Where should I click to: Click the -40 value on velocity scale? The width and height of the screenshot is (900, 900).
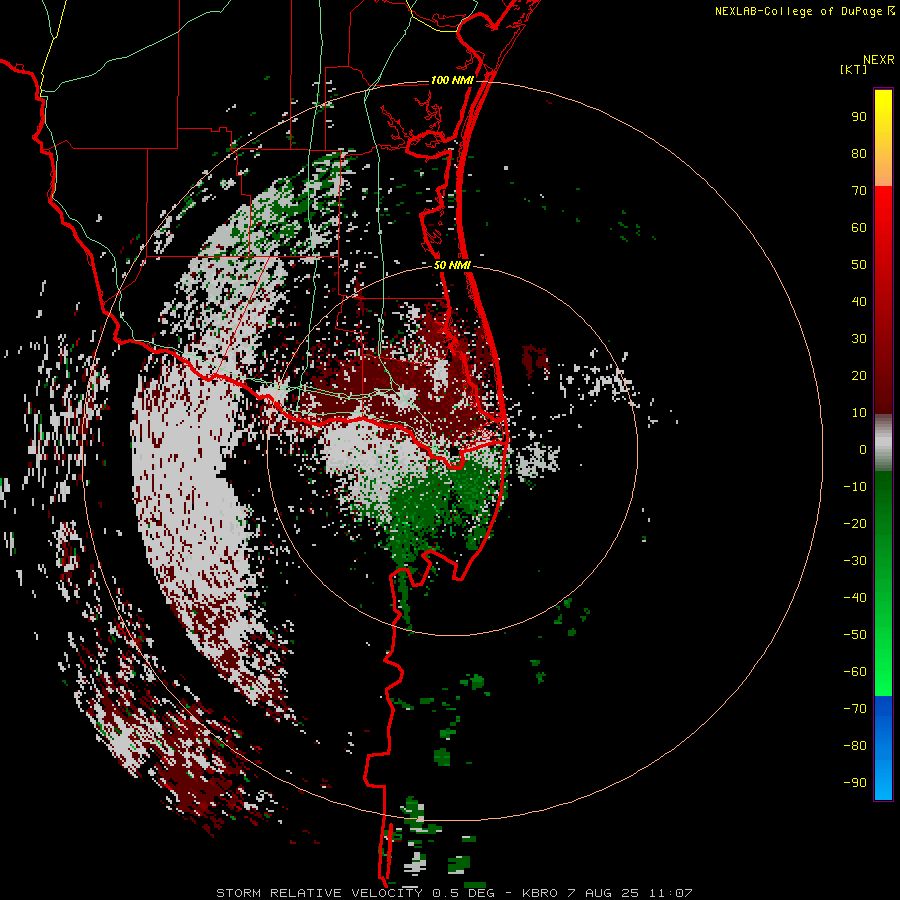click(855, 598)
